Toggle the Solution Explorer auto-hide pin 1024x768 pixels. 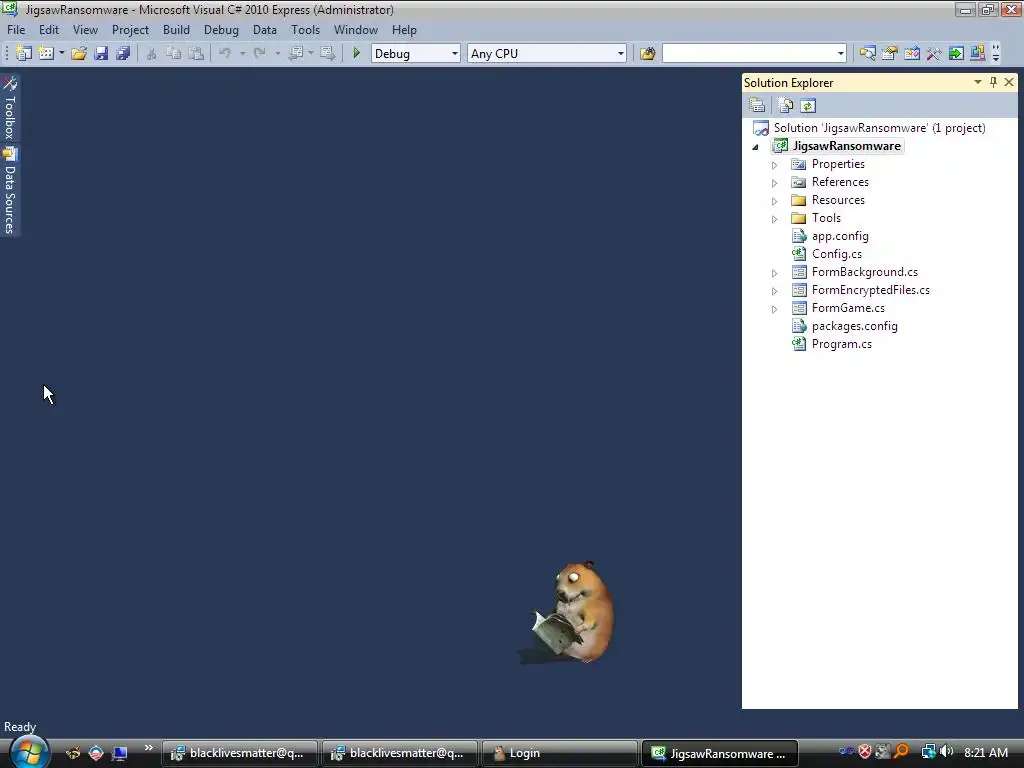click(993, 82)
